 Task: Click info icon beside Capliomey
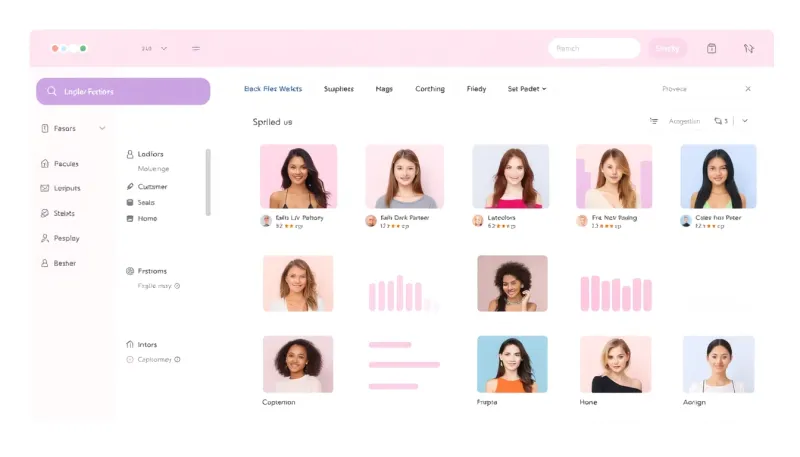(x=177, y=360)
